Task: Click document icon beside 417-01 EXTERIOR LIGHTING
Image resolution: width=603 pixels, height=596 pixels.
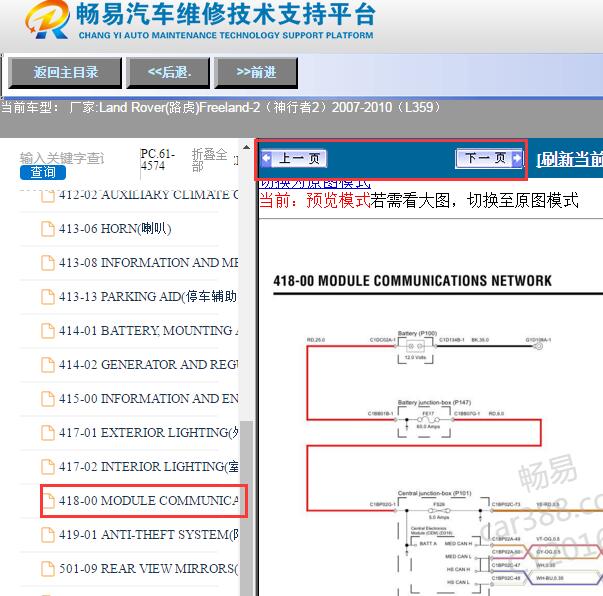Action: pyautogui.click(x=48, y=433)
